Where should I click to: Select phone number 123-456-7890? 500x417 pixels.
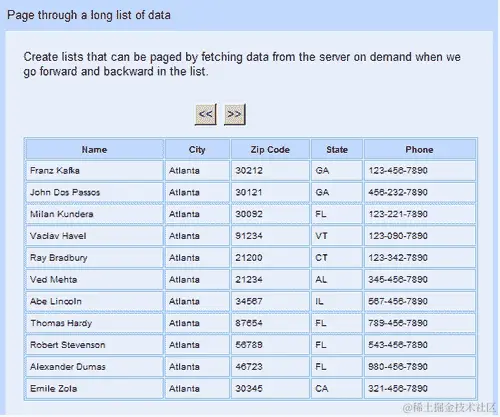(420, 171)
